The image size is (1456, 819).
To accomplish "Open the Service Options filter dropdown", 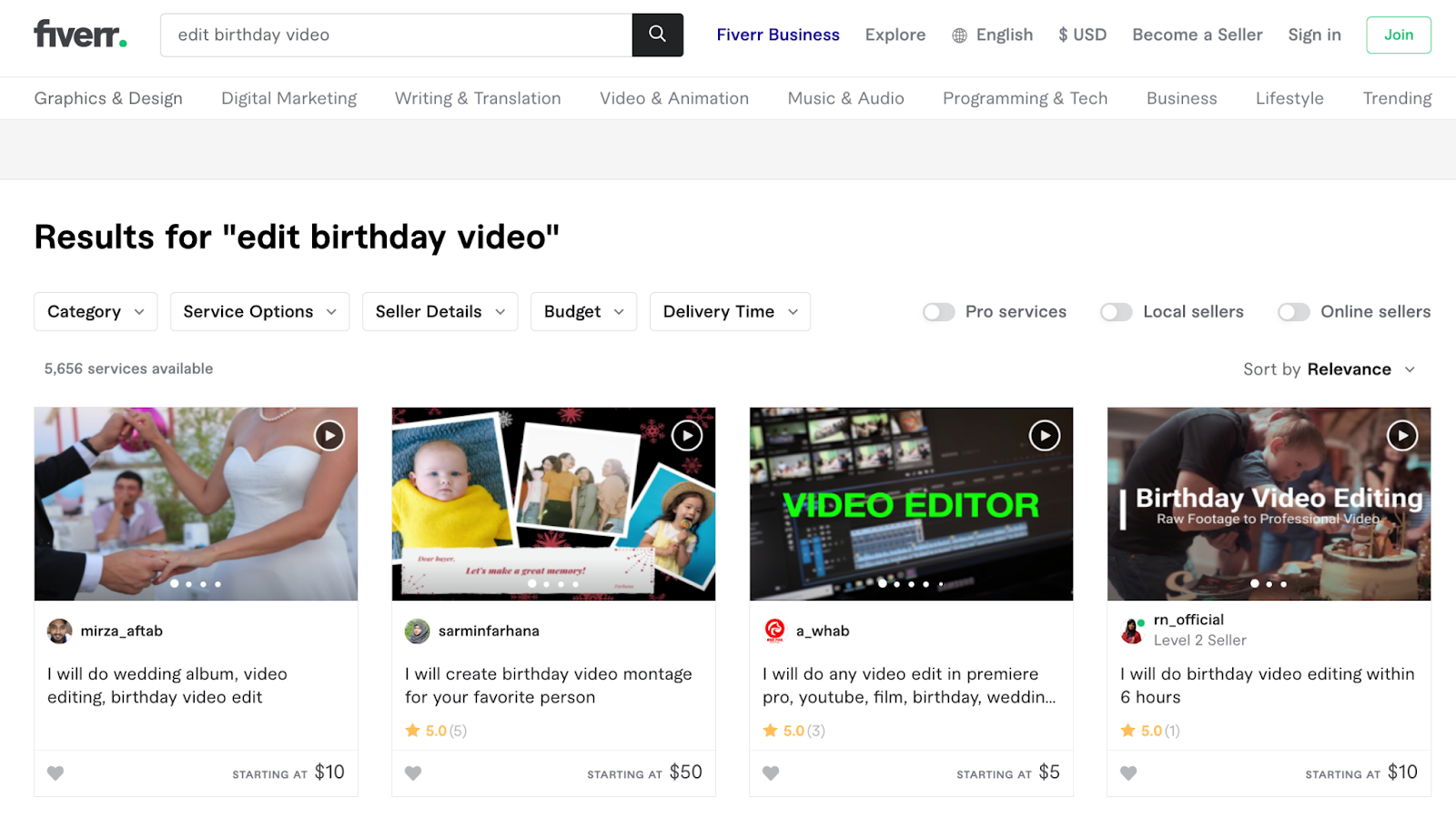I will (x=260, y=312).
